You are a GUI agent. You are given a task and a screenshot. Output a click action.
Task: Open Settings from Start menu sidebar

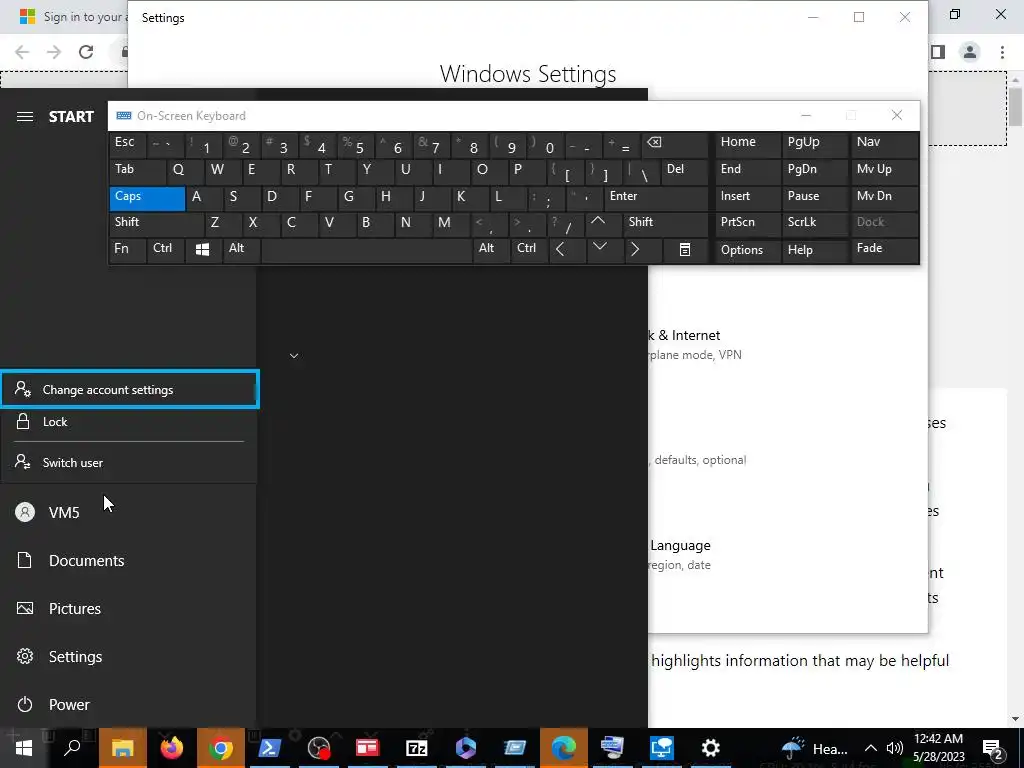[128, 656]
